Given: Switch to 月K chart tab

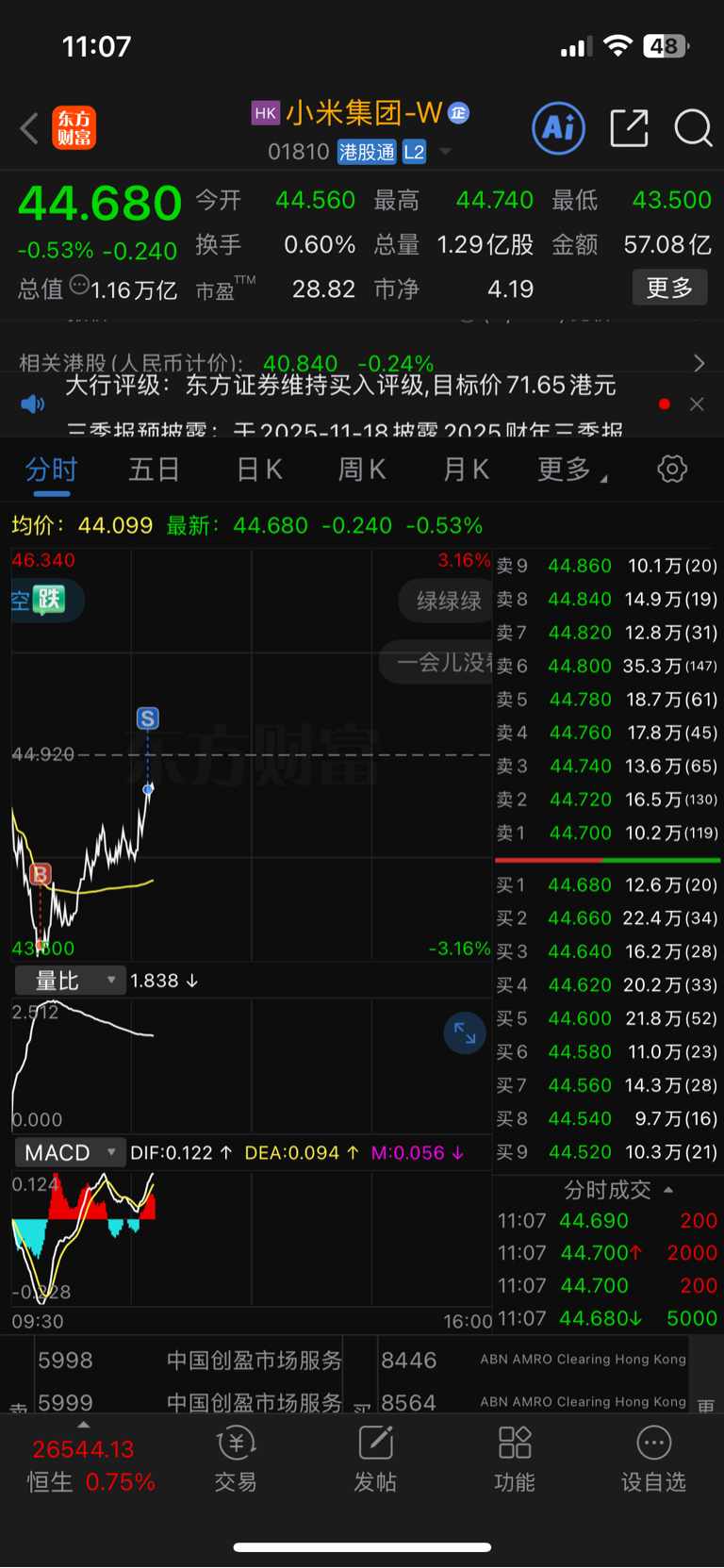Looking at the screenshot, I should click(x=466, y=470).
